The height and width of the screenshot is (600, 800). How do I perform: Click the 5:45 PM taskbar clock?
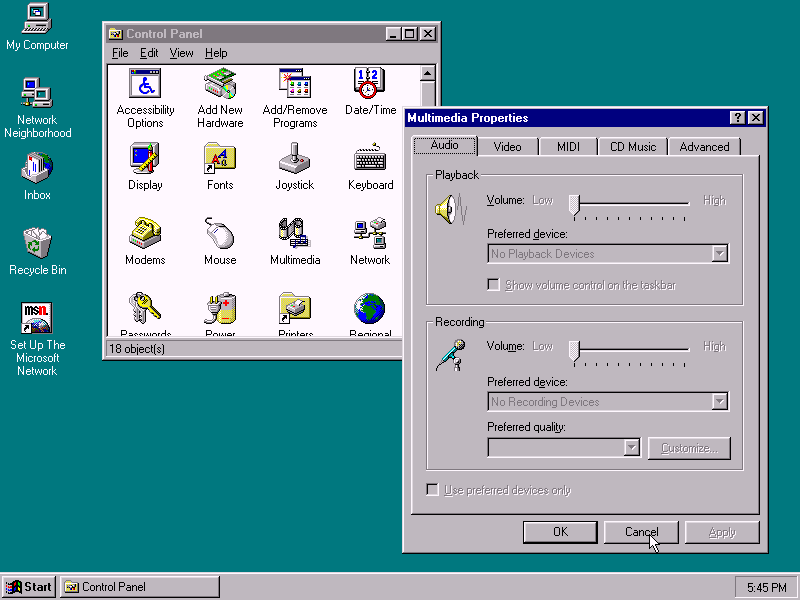(766, 588)
